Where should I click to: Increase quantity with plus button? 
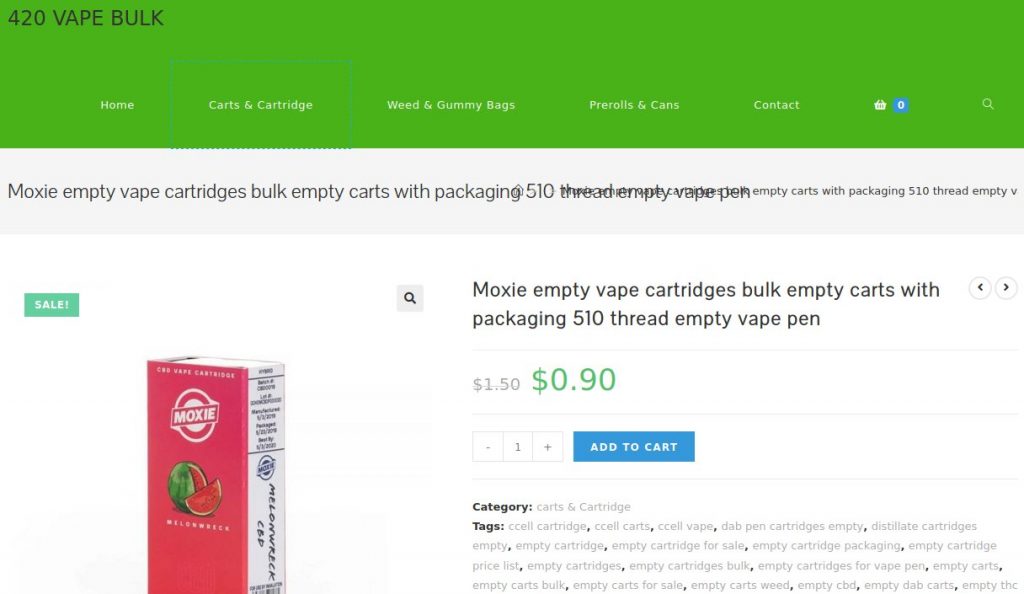pos(547,446)
